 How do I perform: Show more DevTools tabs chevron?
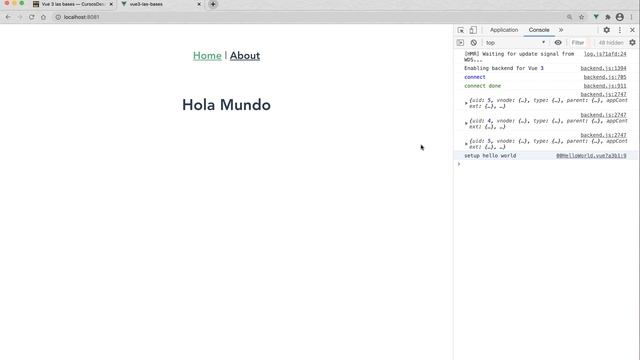[x=561, y=30]
